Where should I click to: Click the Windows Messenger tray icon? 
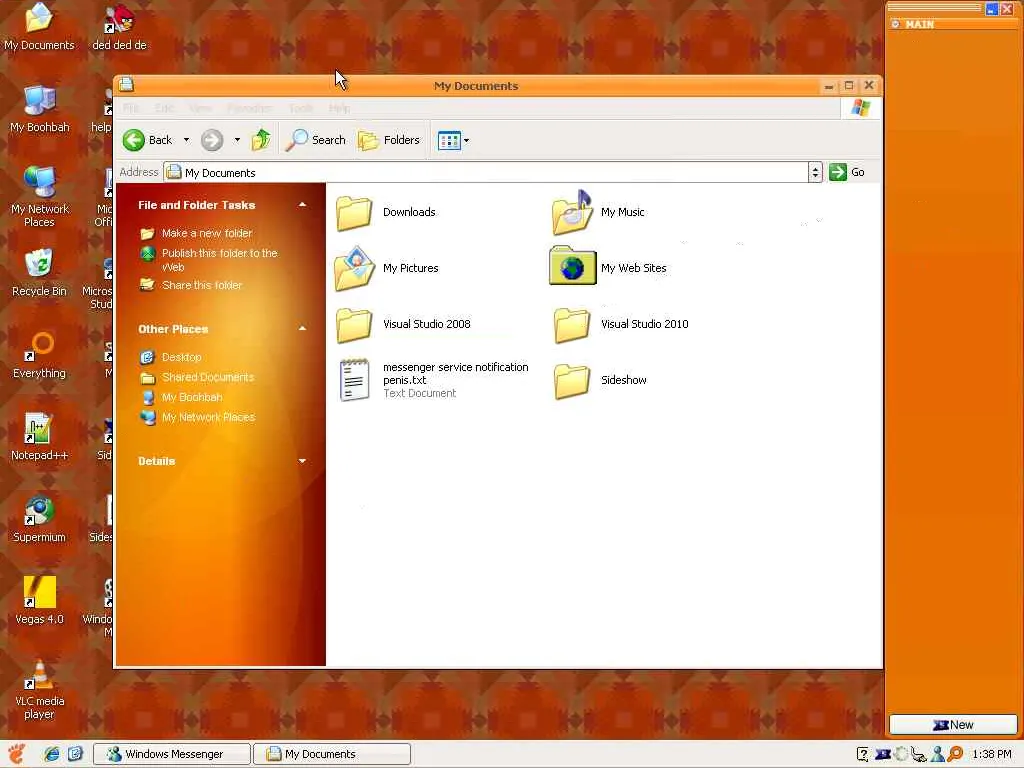937,754
